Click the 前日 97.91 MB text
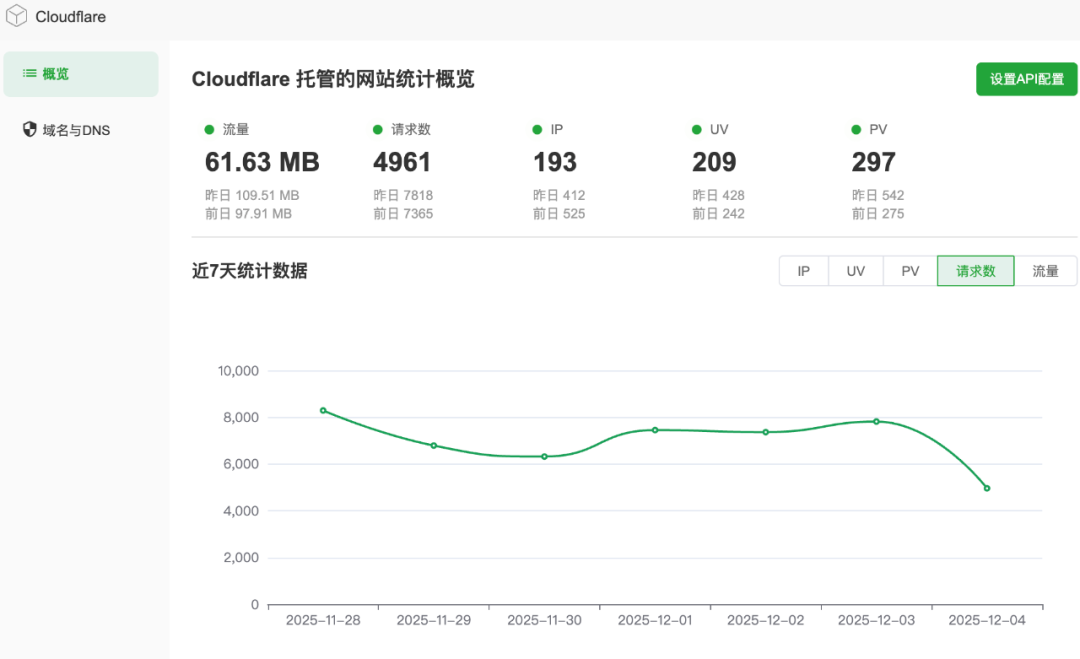The height and width of the screenshot is (659, 1080). tap(248, 214)
